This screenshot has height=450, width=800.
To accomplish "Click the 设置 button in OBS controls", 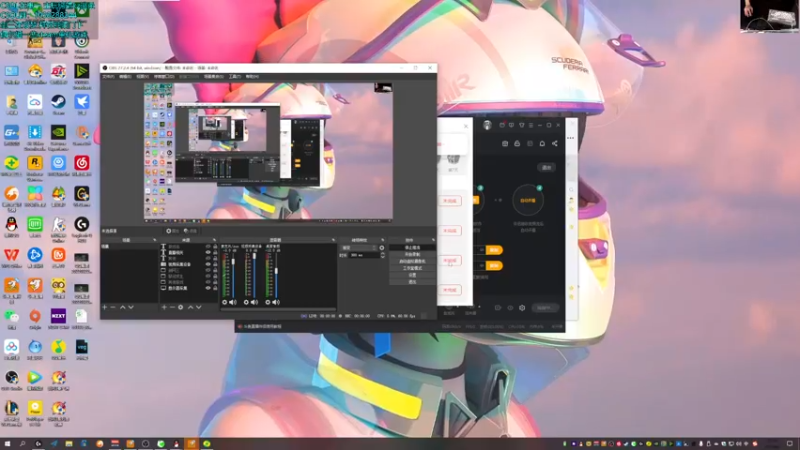I will (x=412, y=275).
